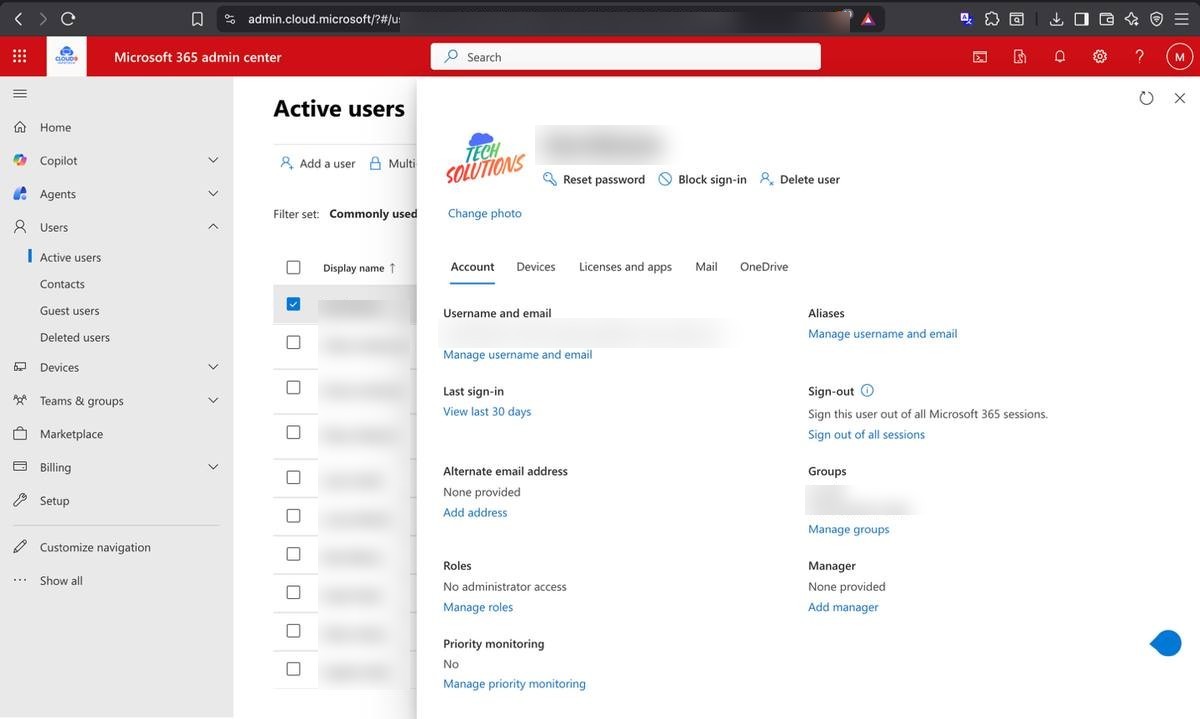1200x719 pixels.
Task: Click the admin center Search box
Action: (626, 57)
